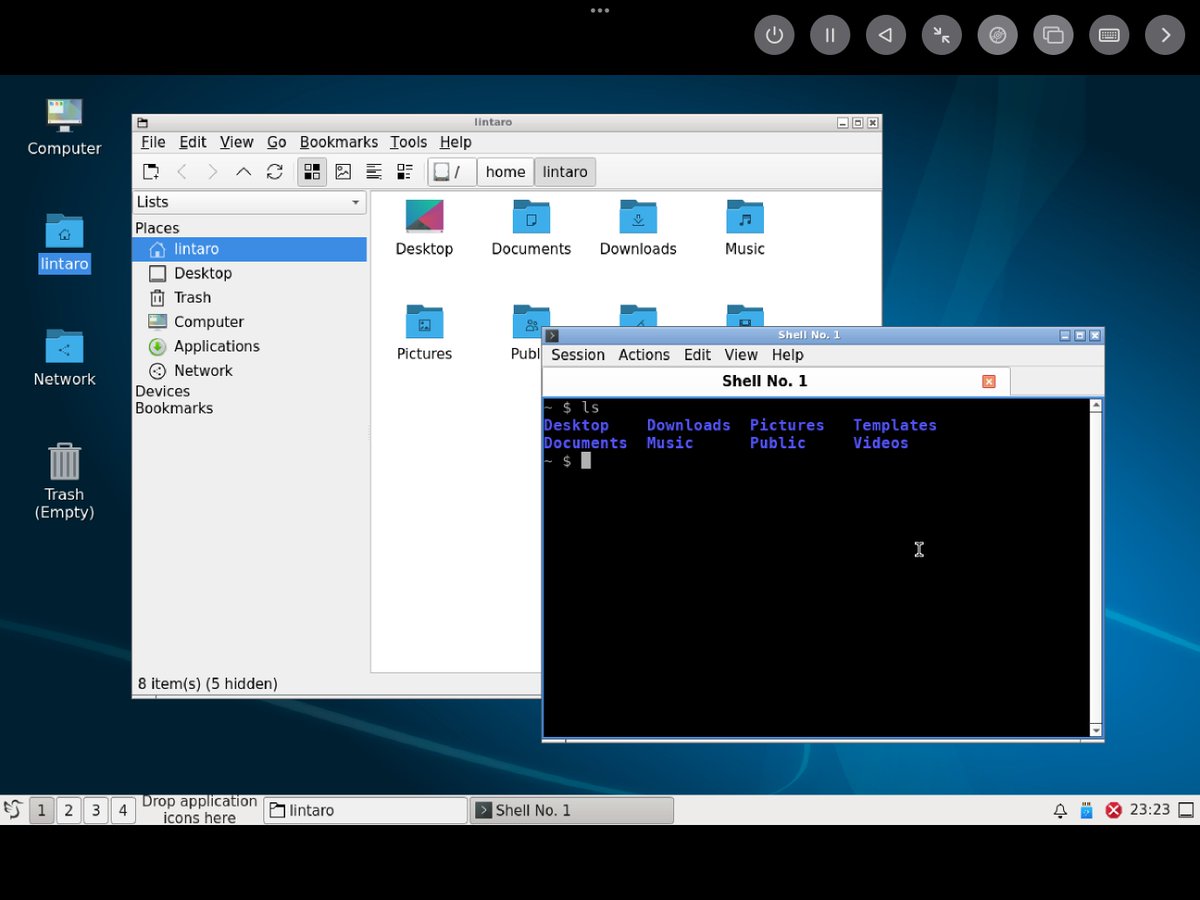Open the notifications bell in the panel
The image size is (1200, 900).
point(1060,810)
